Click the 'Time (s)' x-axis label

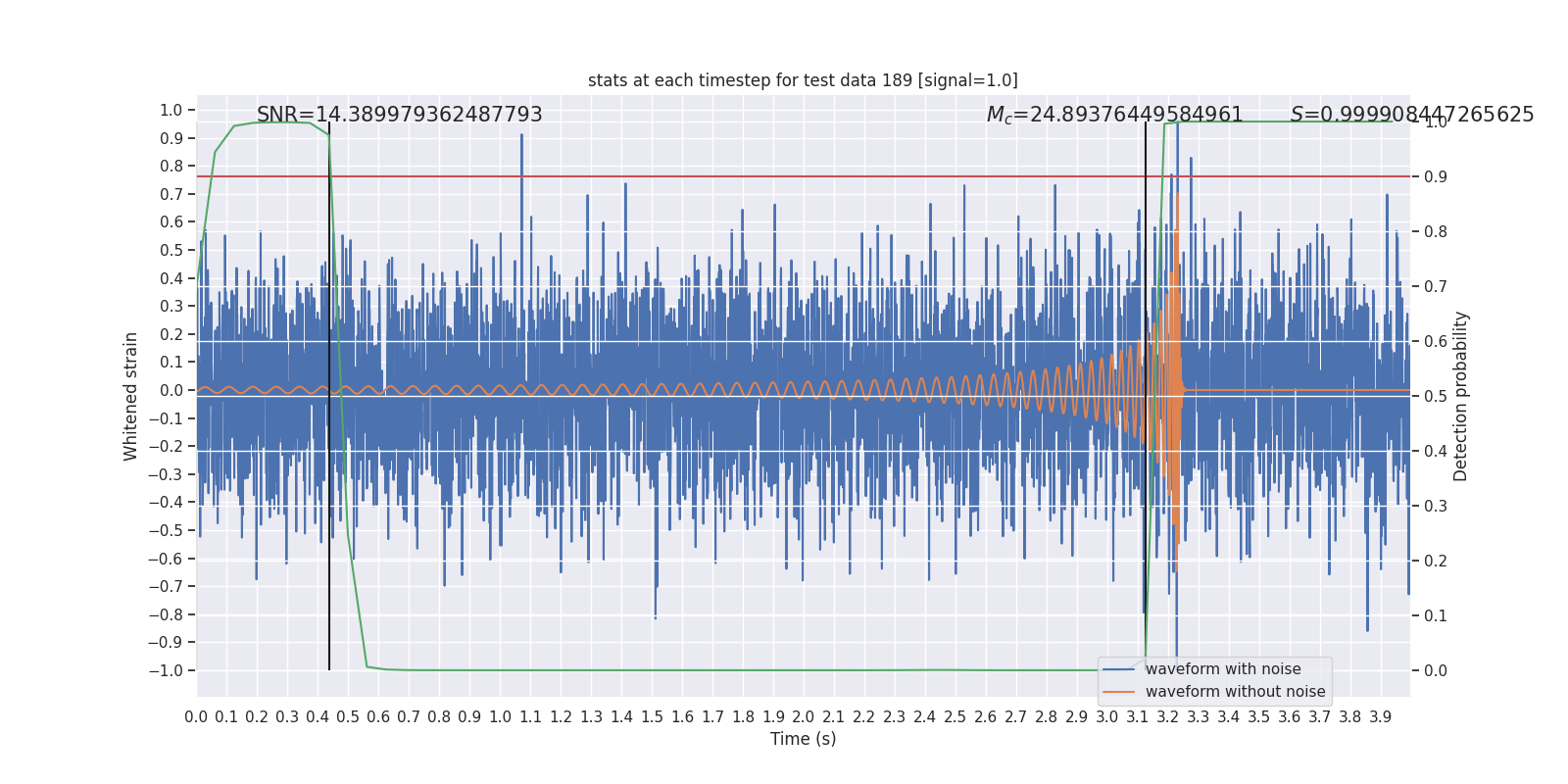(803, 739)
